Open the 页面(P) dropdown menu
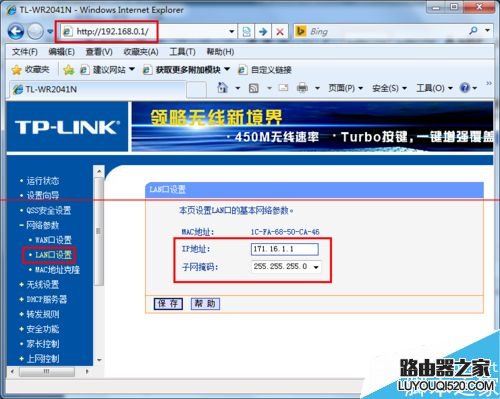The image size is (500, 399). click(x=345, y=88)
